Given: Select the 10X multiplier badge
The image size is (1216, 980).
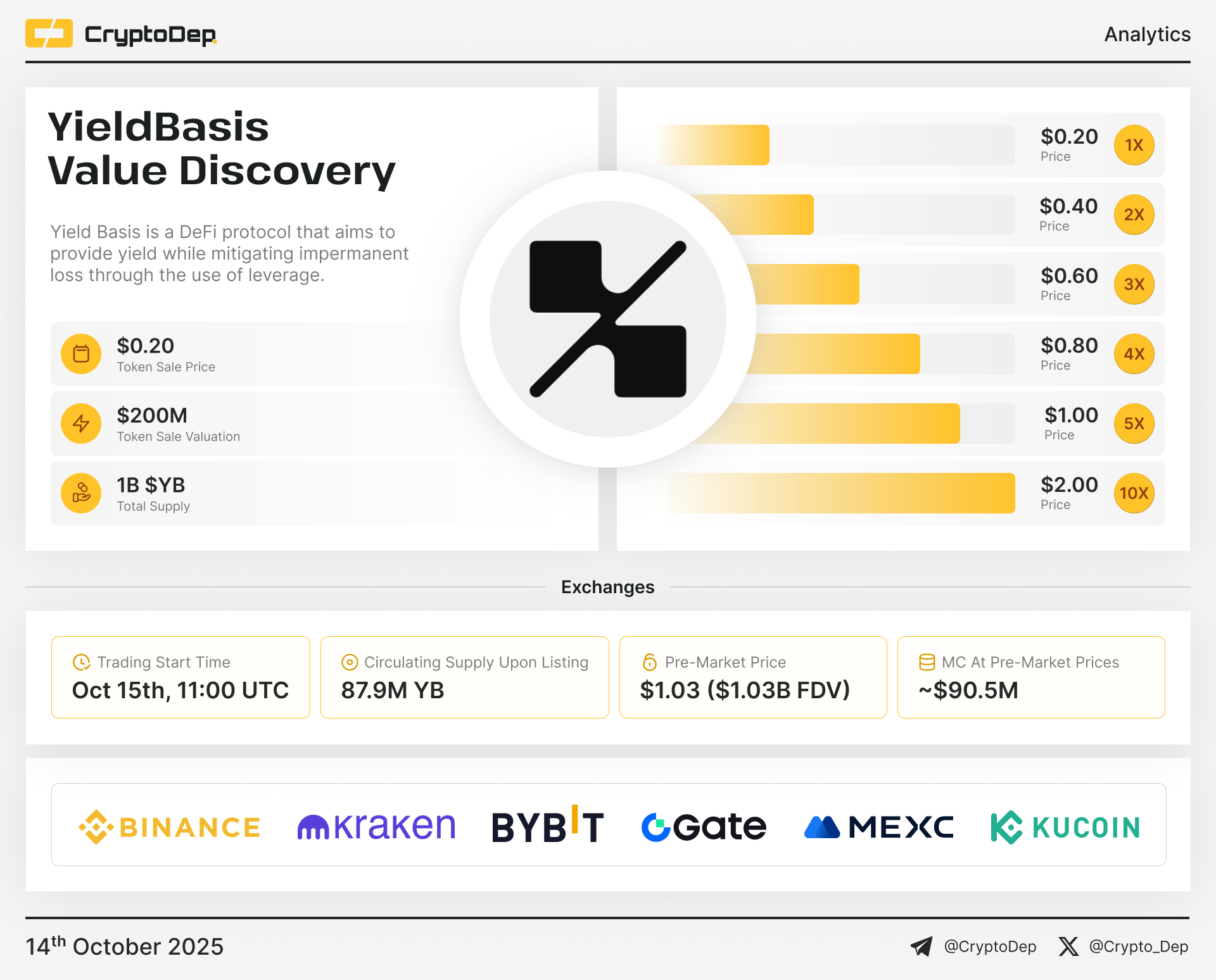Looking at the screenshot, I should [x=1134, y=493].
